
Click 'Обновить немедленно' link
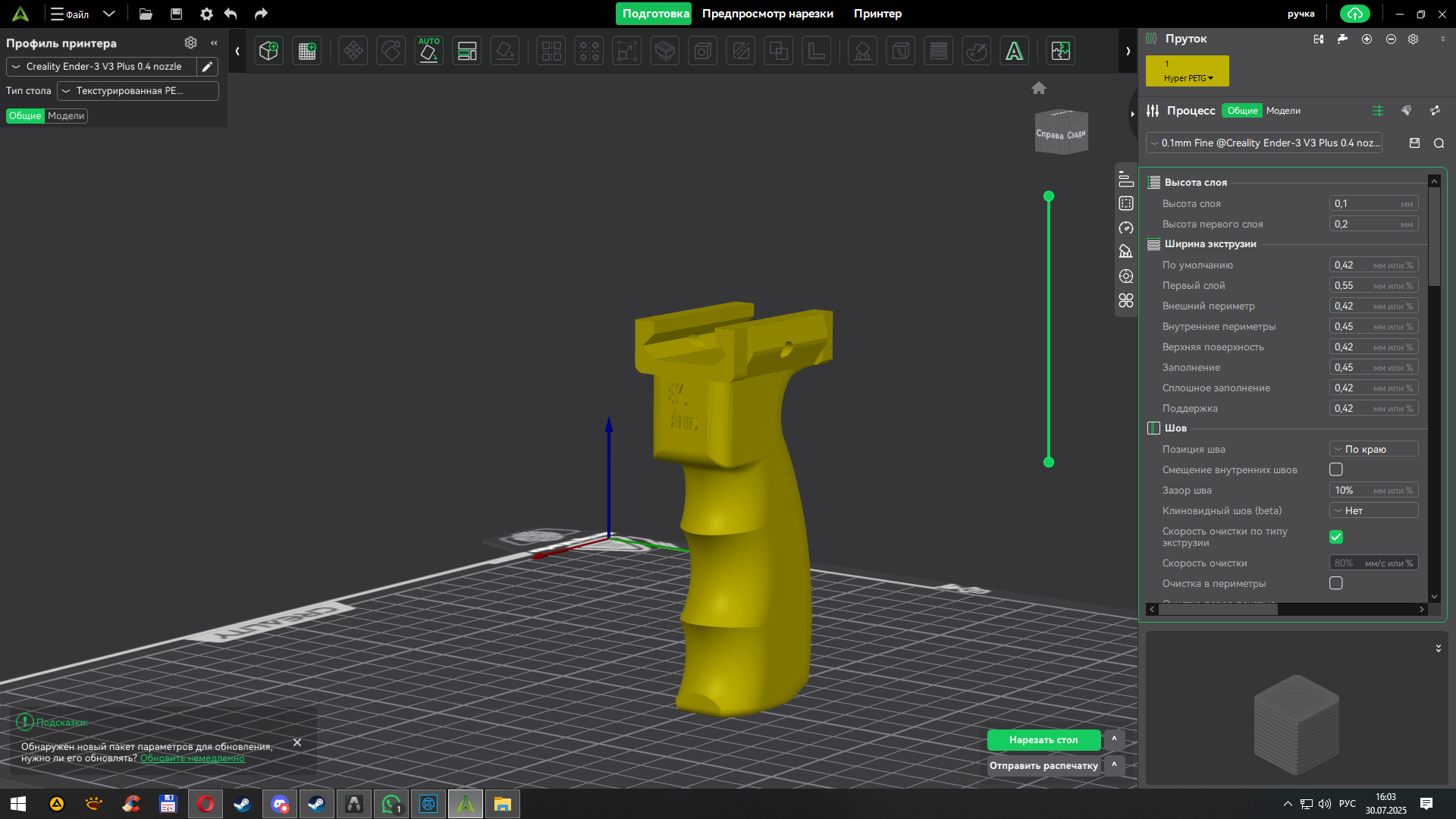click(193, 758)
